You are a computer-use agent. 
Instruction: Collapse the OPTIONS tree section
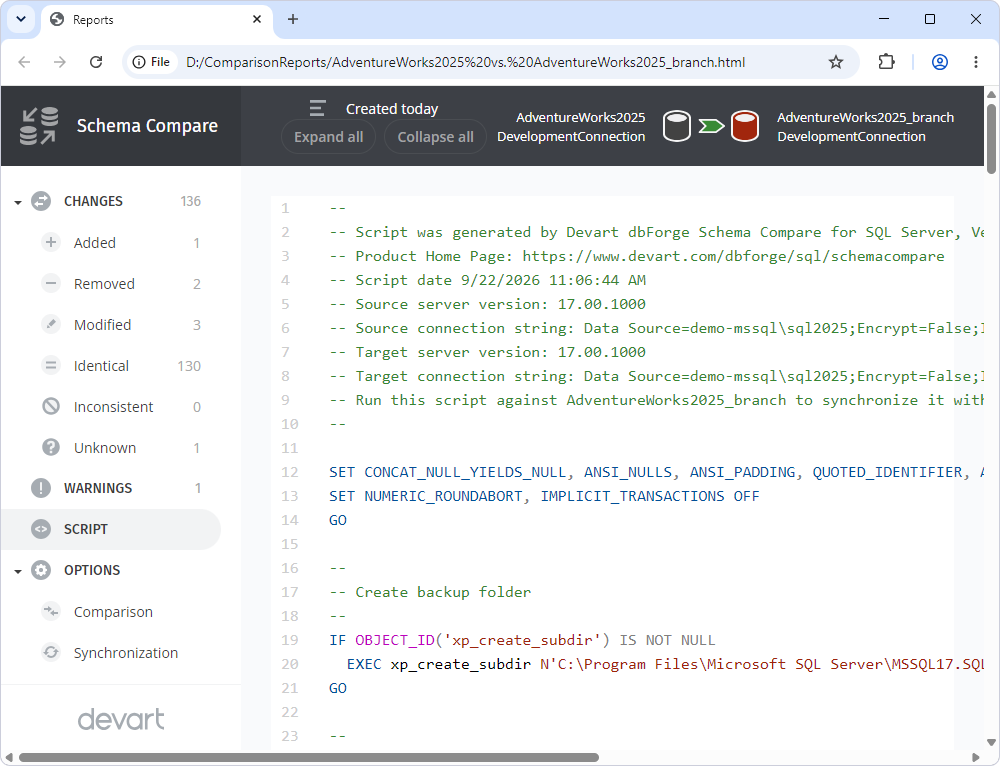[x=18, y=571]
